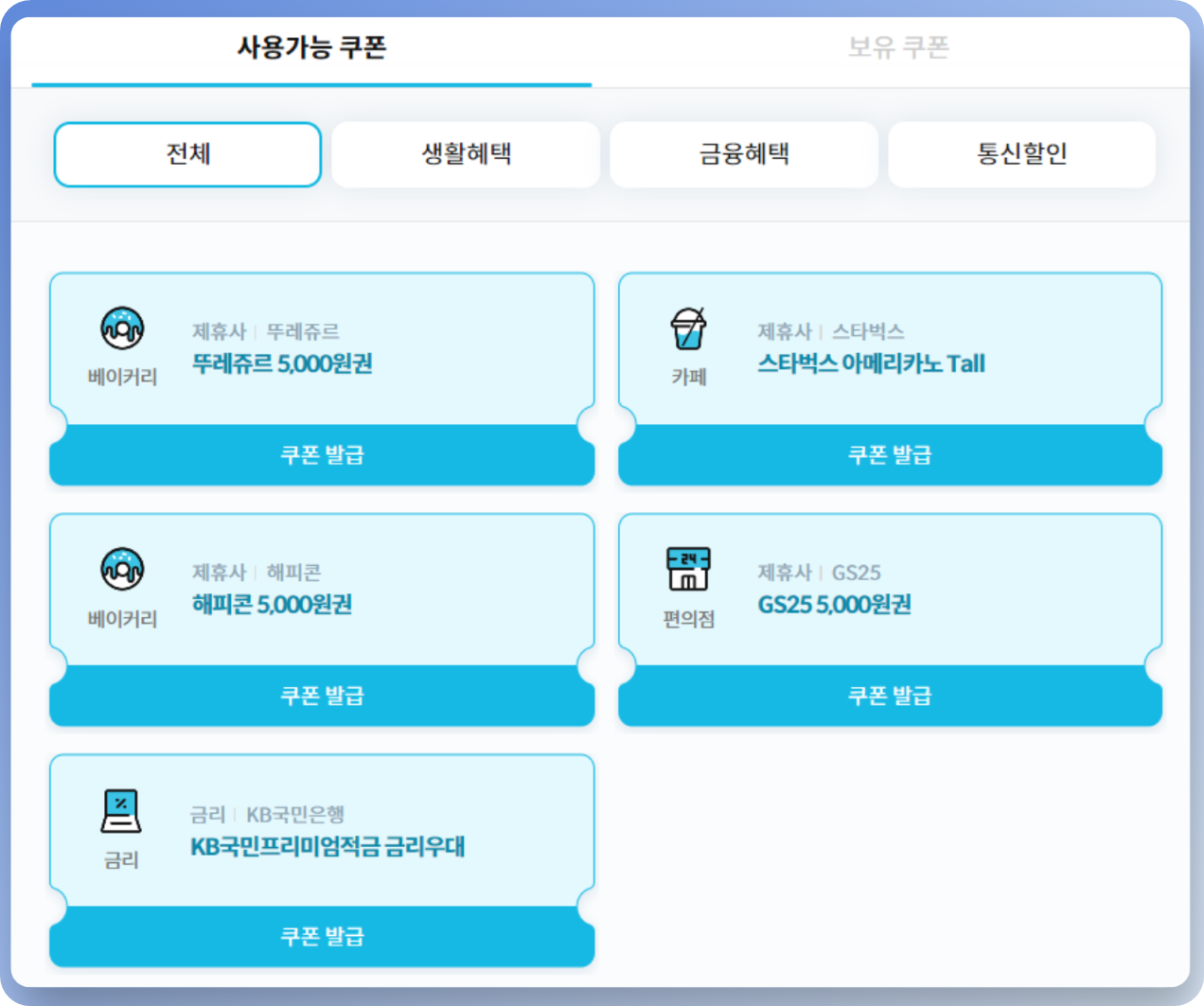Click the donut bakery icon on 해피콘 coupon
The height and width of the screenshot is (1006, 1204).
coord(122,570)
